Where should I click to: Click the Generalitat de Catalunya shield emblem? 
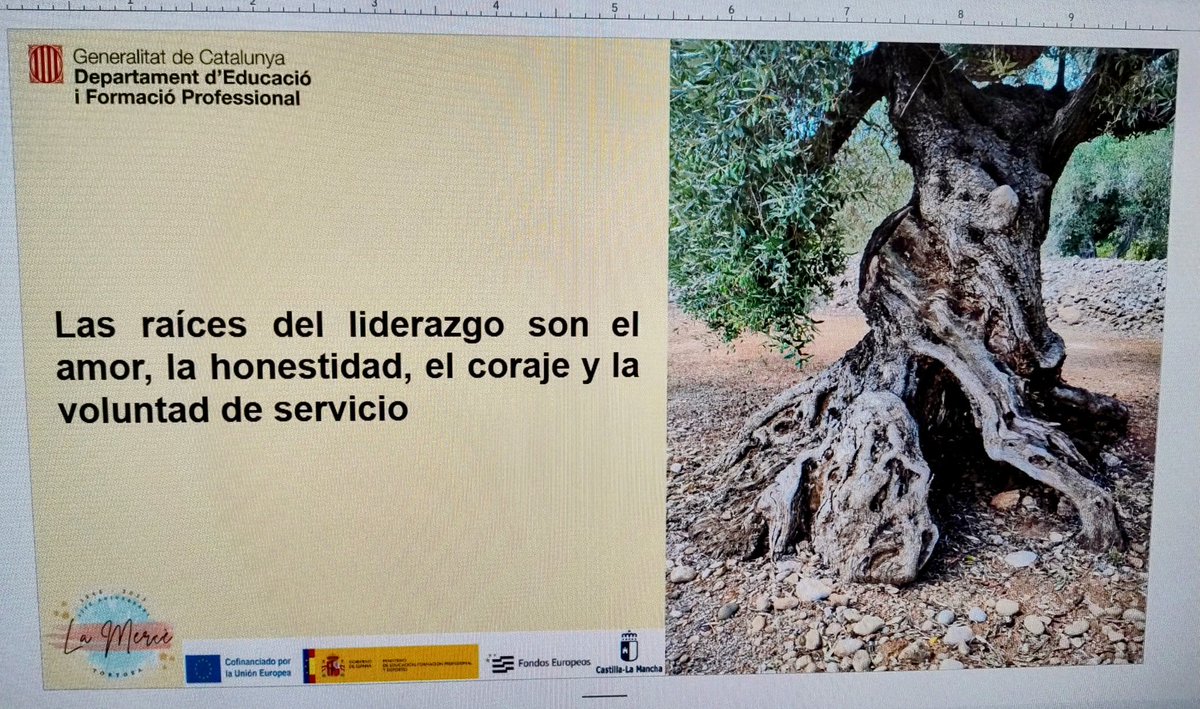(x=46, y=64)
